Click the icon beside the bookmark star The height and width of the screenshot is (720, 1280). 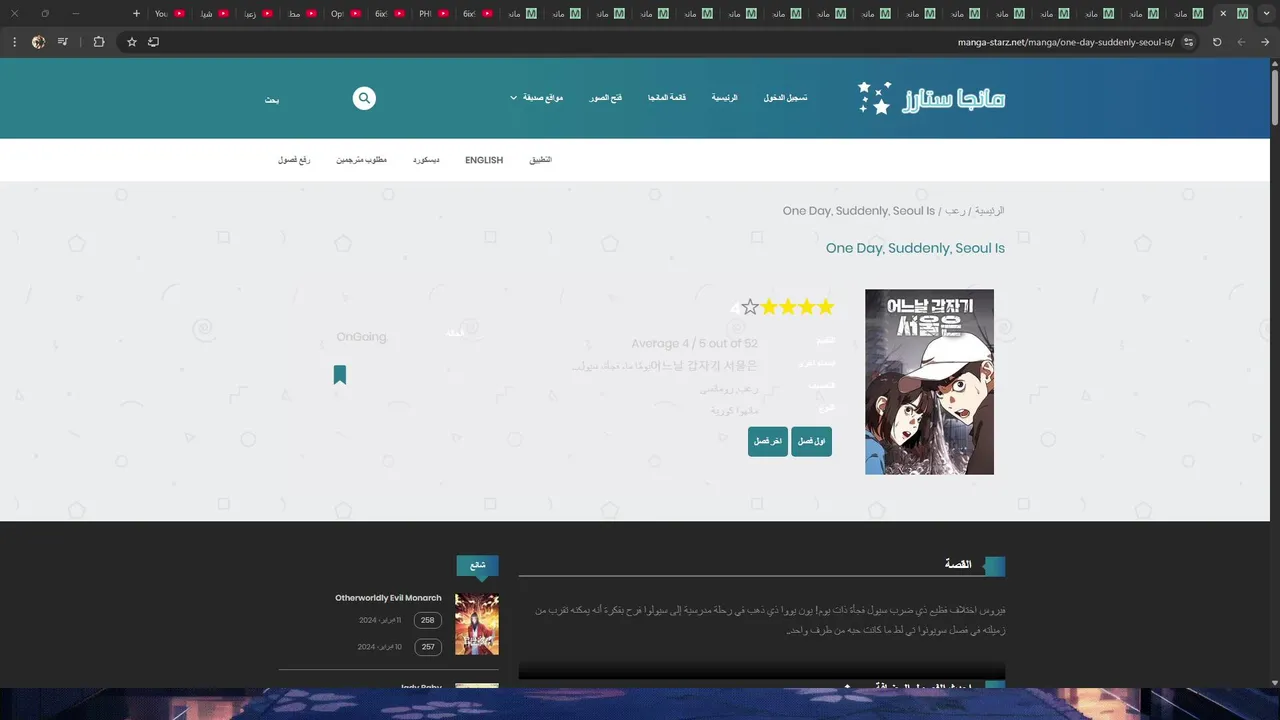(153, 42)
